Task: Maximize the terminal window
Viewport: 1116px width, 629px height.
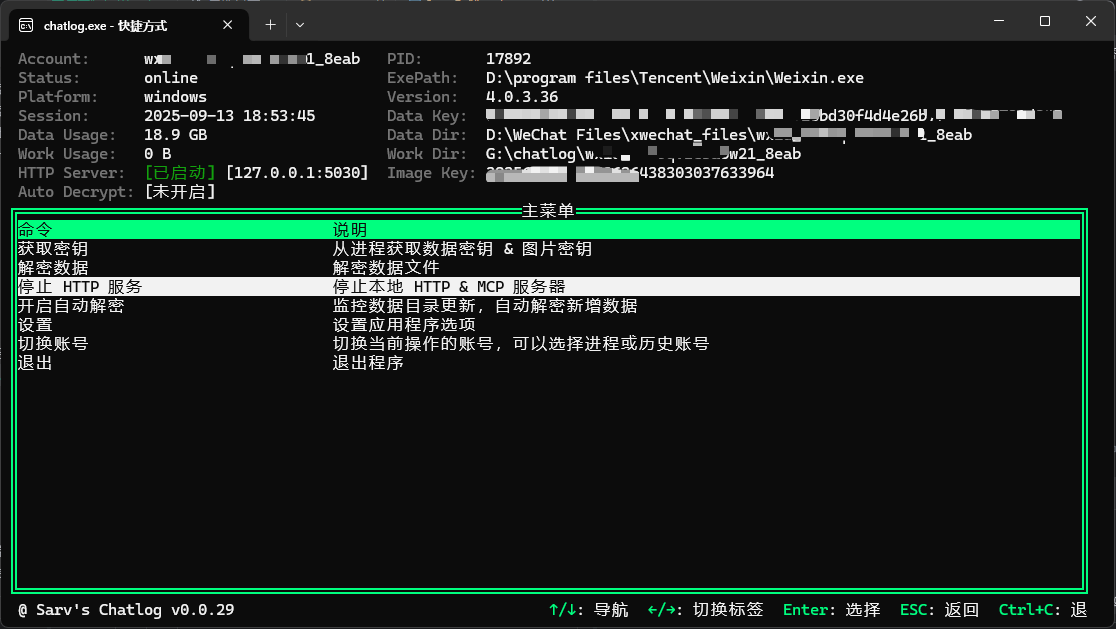Action: [1044, 21]
